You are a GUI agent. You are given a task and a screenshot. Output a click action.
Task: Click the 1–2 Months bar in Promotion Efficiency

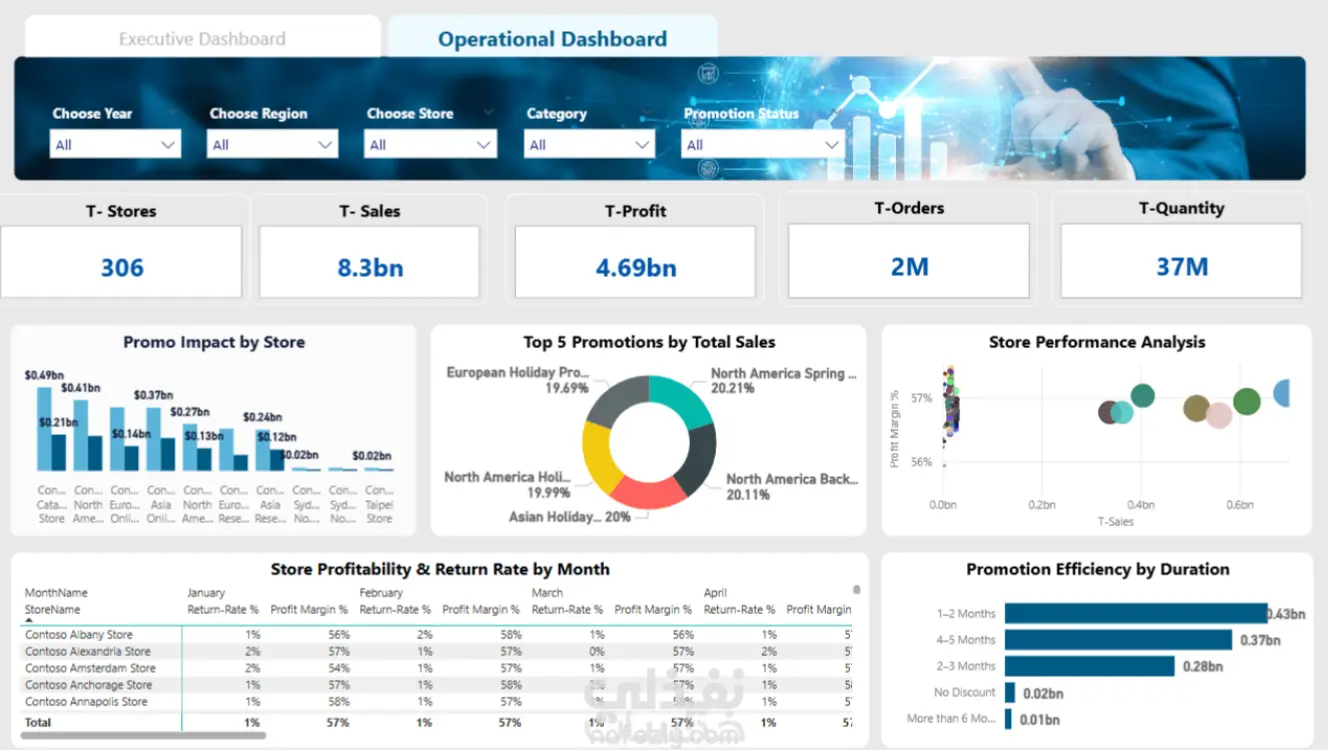(1136, 613)
